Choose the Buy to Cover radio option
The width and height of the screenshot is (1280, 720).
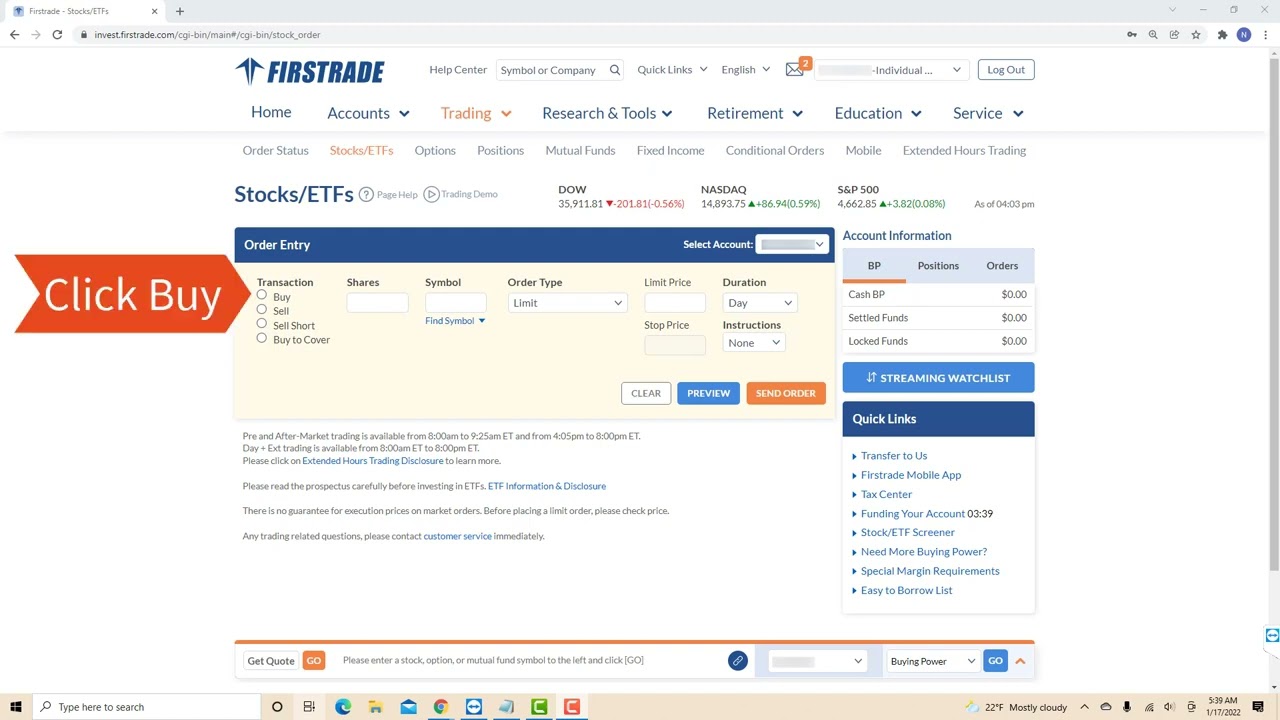tap(262, 338)
